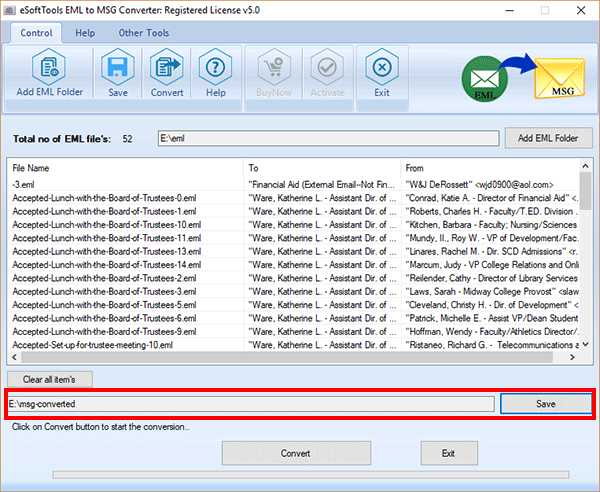Click the Cleveland, Christy H. sender cell
This screenshot has height=492, width=600.
[492, 305]
